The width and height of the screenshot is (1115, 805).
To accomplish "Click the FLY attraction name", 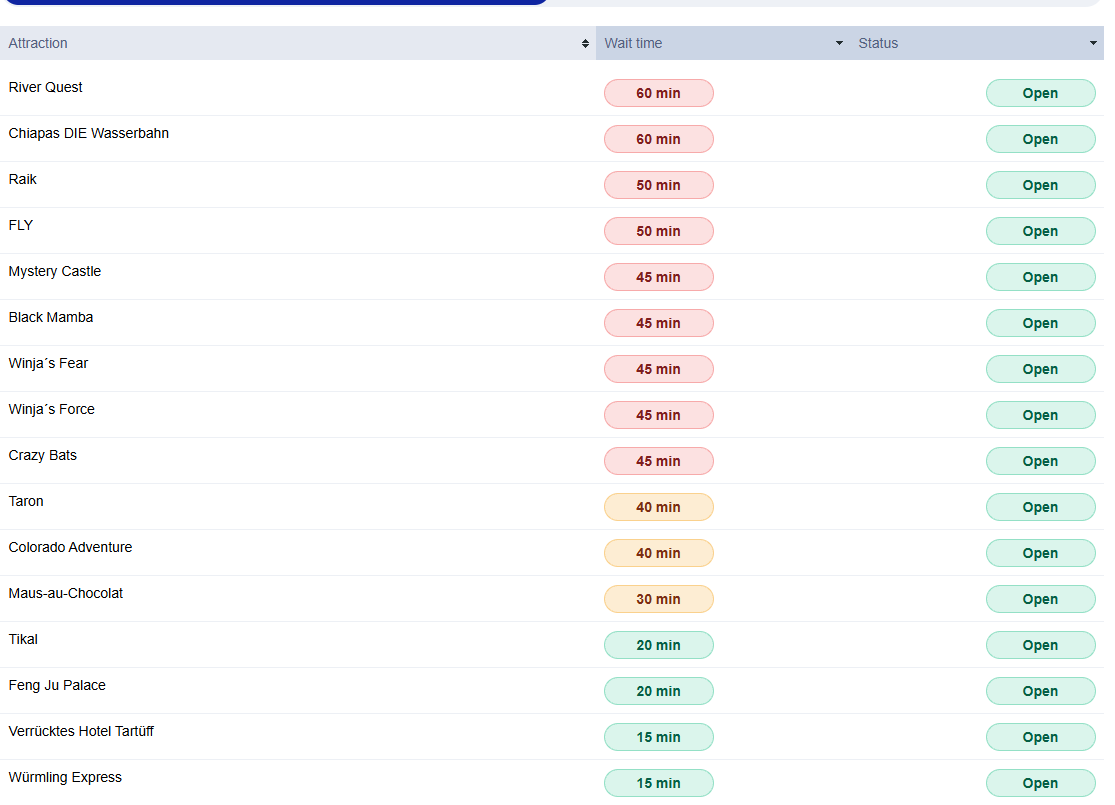I will [21, 225].
